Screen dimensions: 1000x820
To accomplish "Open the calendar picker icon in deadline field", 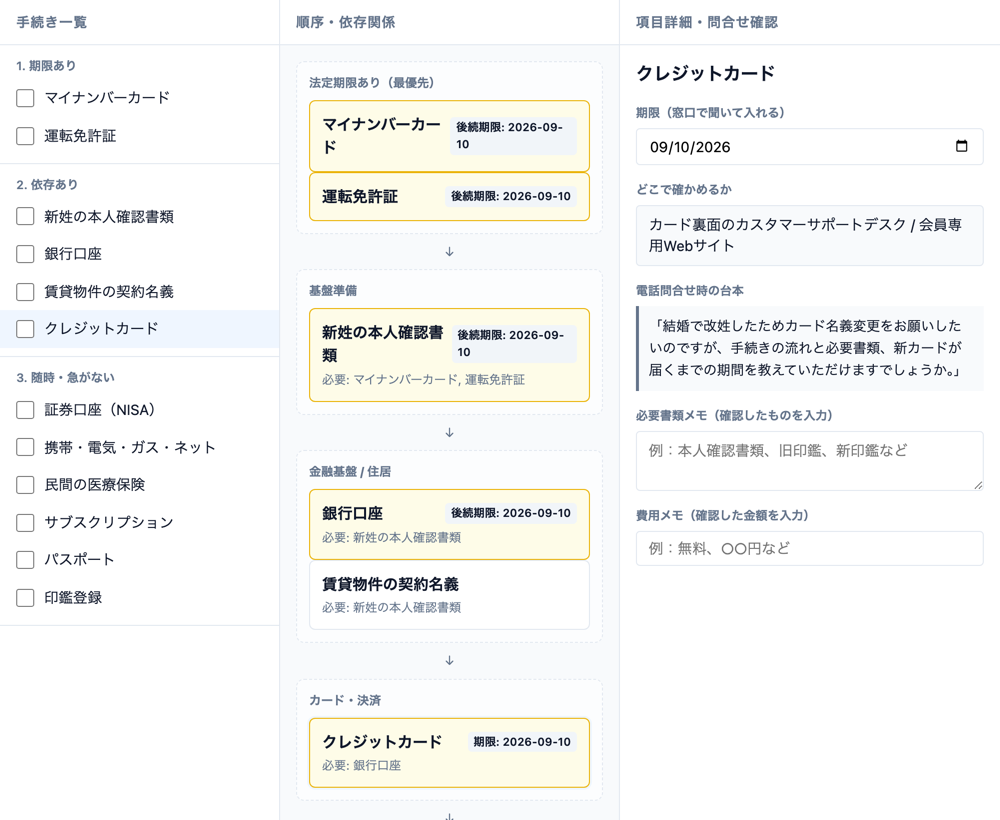I will pos(961,146).
